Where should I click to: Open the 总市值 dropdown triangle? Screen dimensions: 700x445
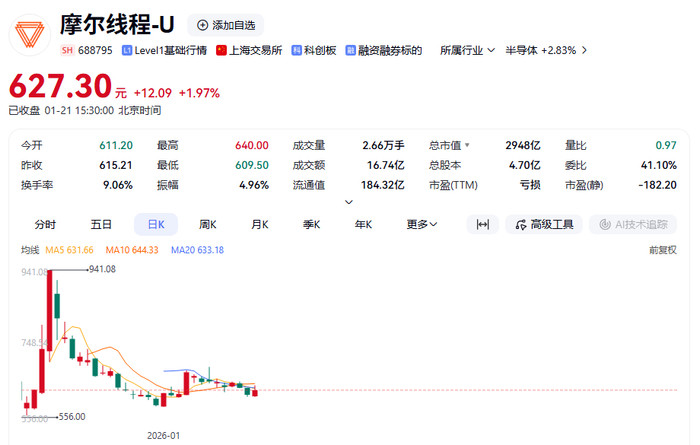coord(467,145)
